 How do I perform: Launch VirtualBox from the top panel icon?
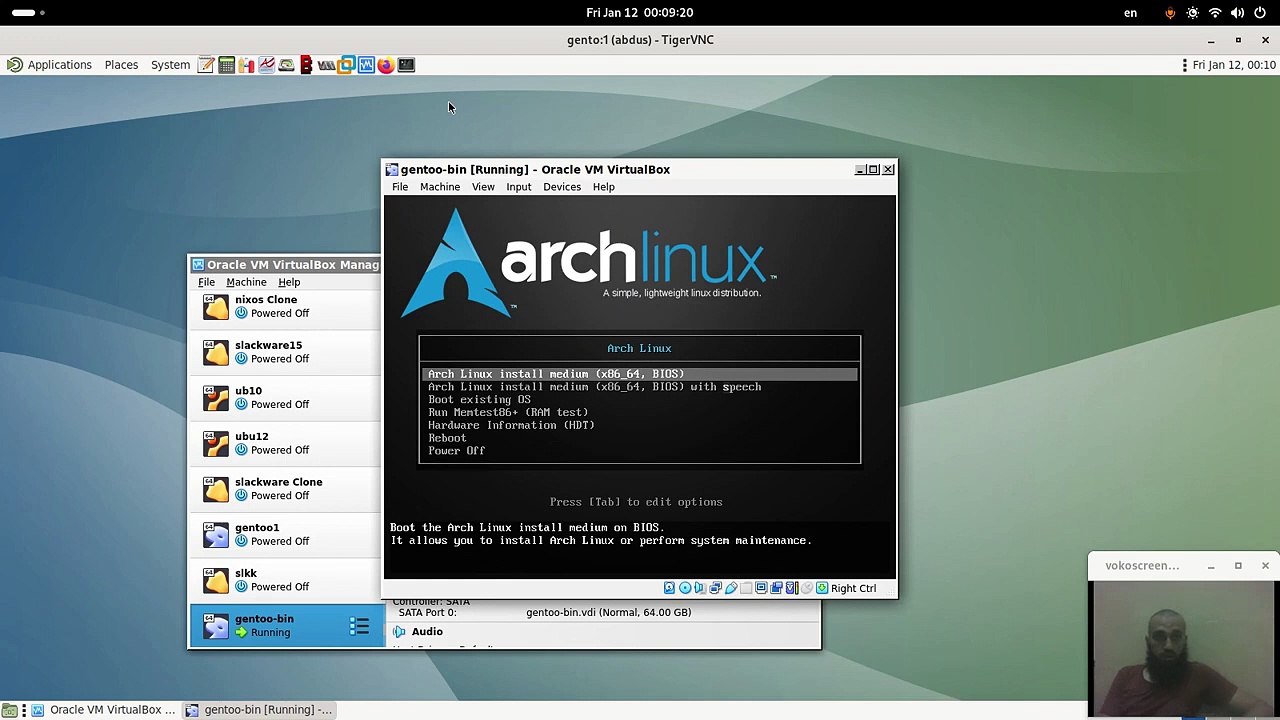(x=366, y=65)
